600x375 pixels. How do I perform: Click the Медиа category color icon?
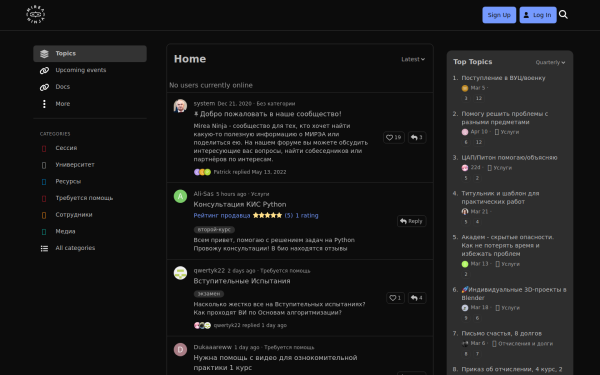44,232
